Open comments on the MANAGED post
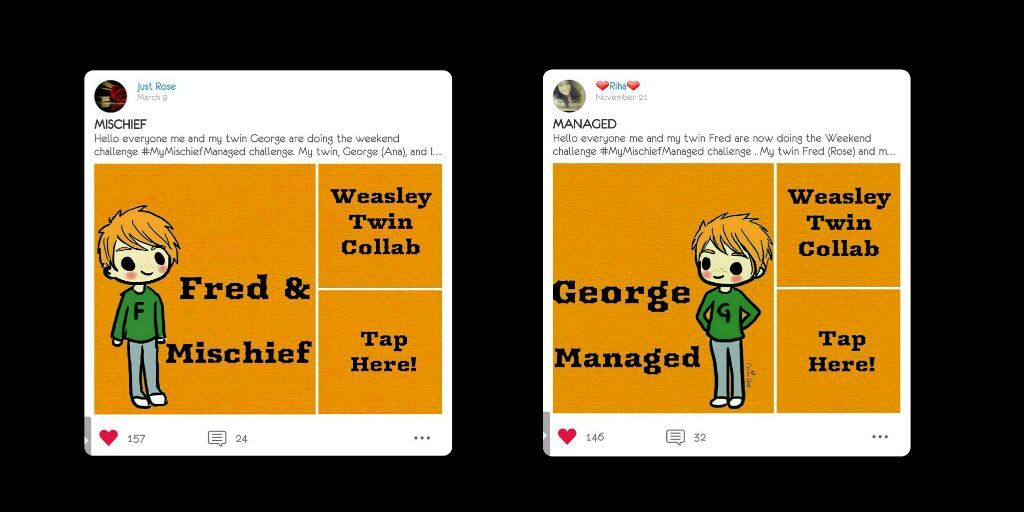This screenshot has height=512, width=1024. 675,437
